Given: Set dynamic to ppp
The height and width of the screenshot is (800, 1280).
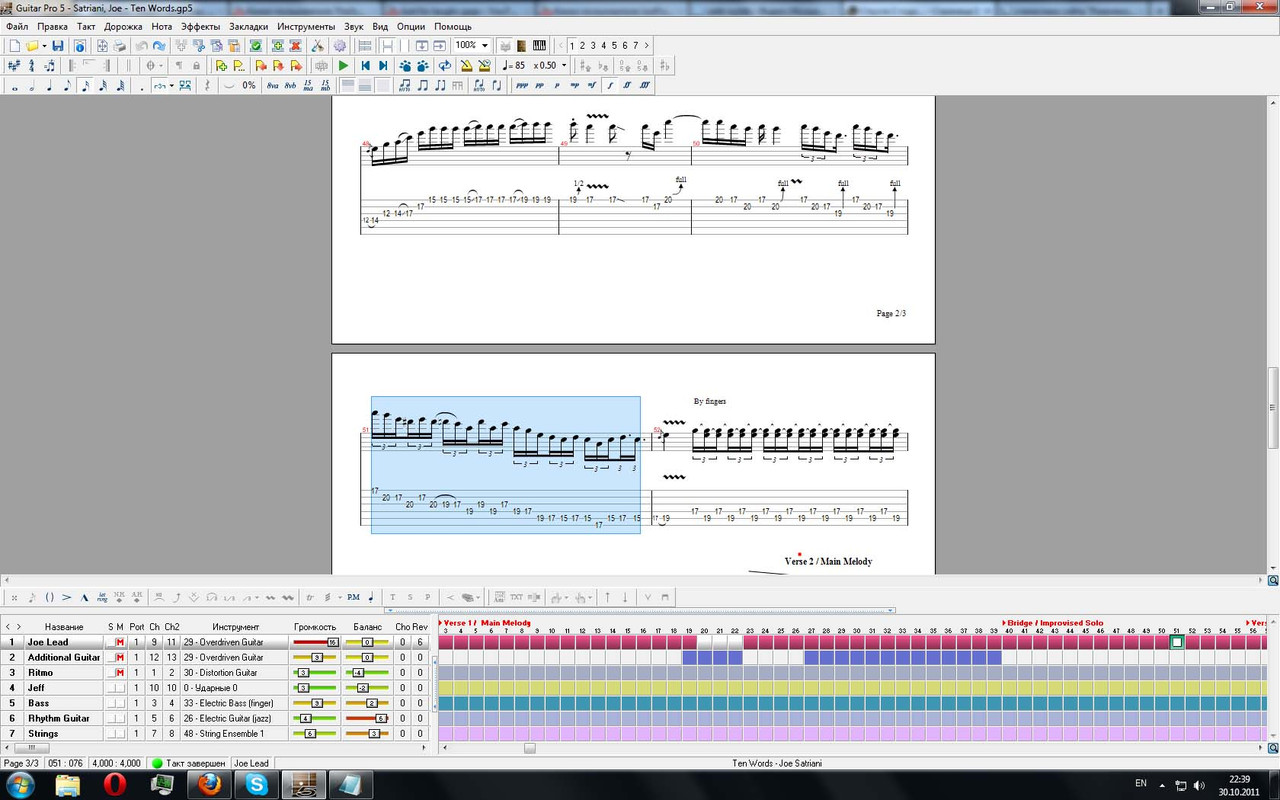Looking at the screenshot, I should point(522,86).
